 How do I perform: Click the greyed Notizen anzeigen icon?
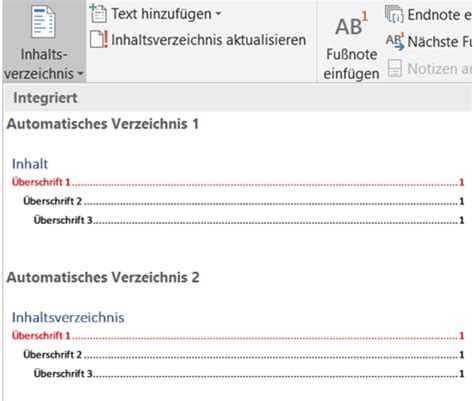[x=395, y=68]
